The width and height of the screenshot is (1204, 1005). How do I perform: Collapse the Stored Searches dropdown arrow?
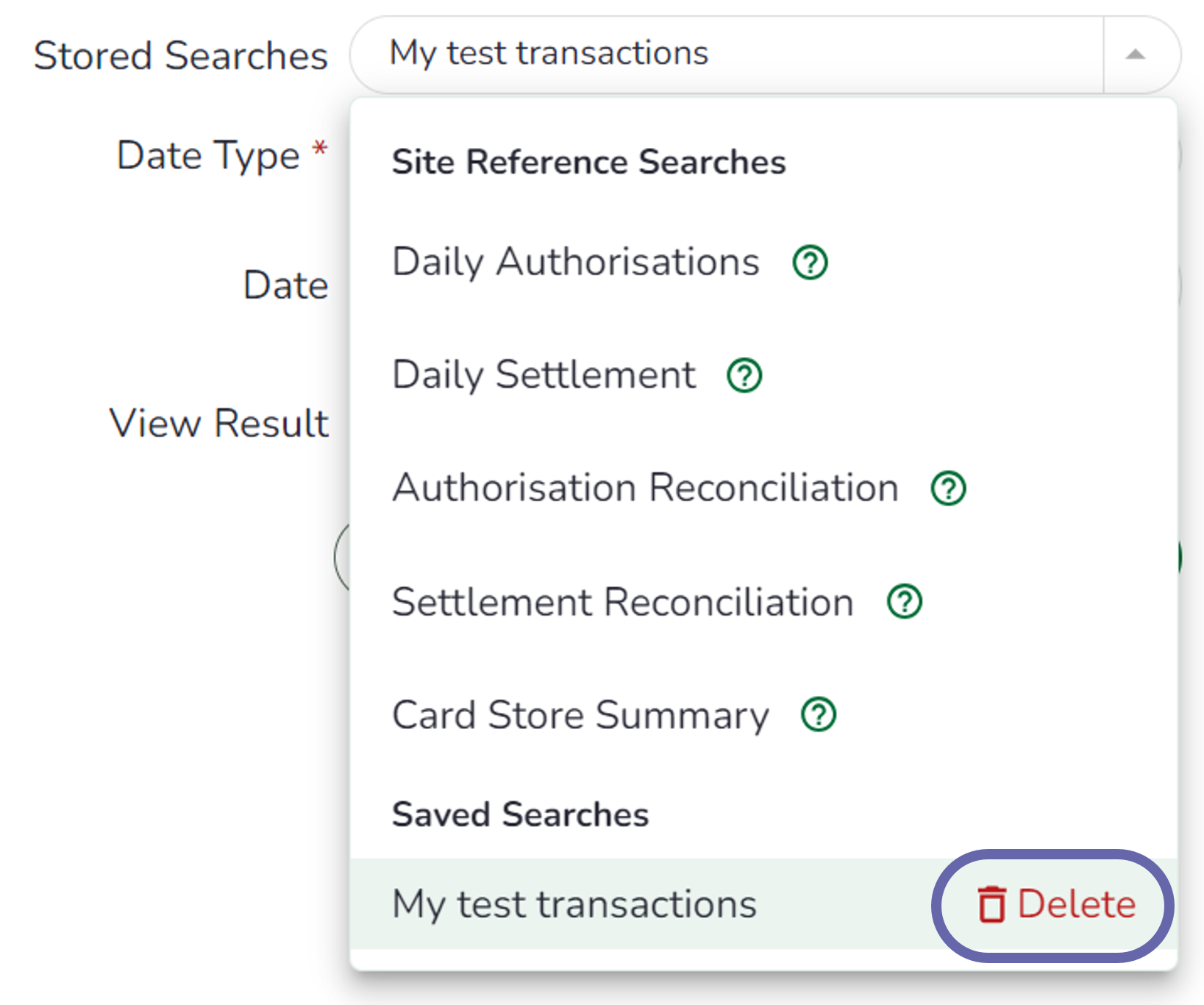pyautogui.click(x=1136, y=54)
